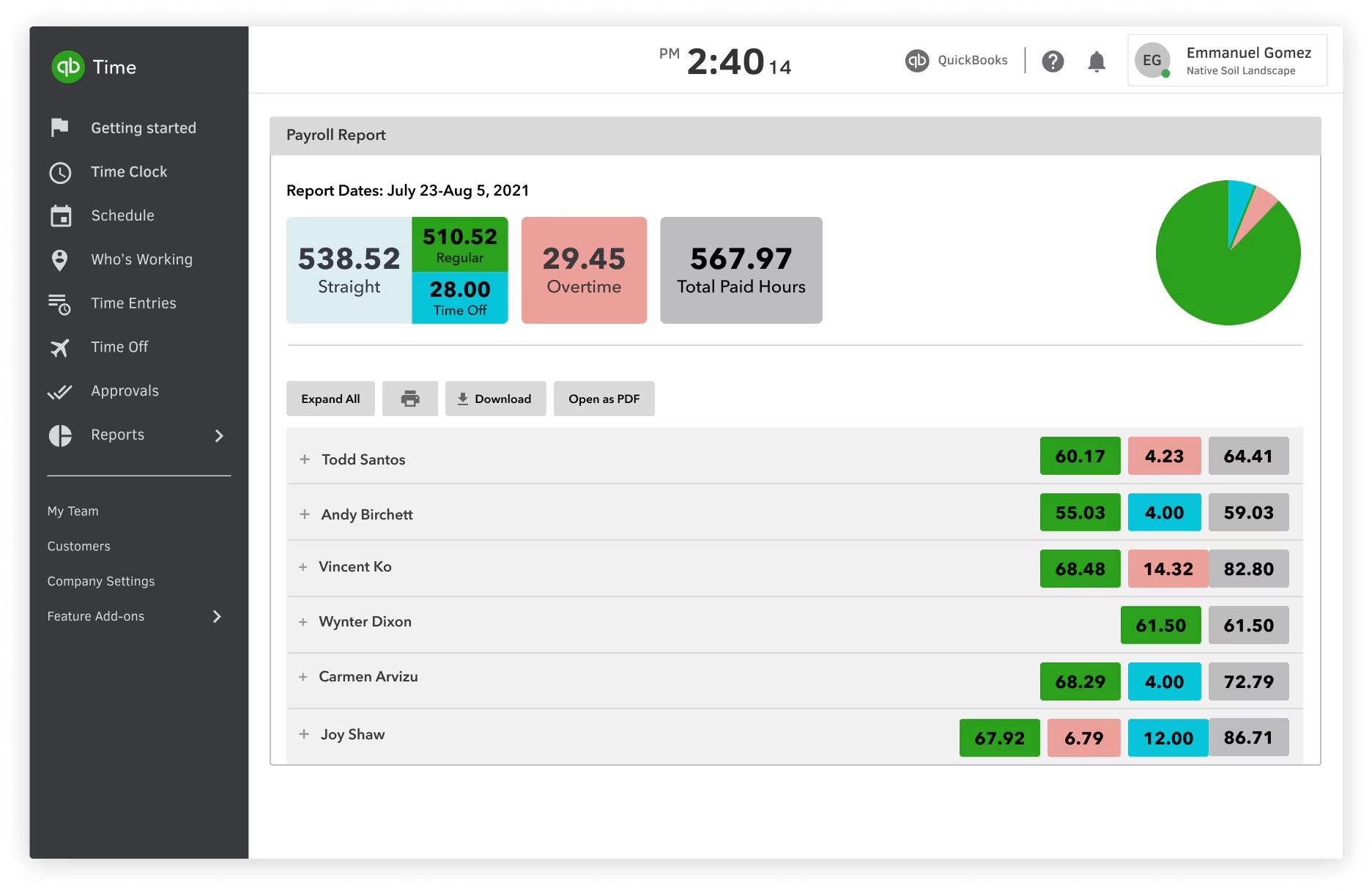Open Reports using the pie chart icon
This screenshot has width=1372, height=891.
61,435
